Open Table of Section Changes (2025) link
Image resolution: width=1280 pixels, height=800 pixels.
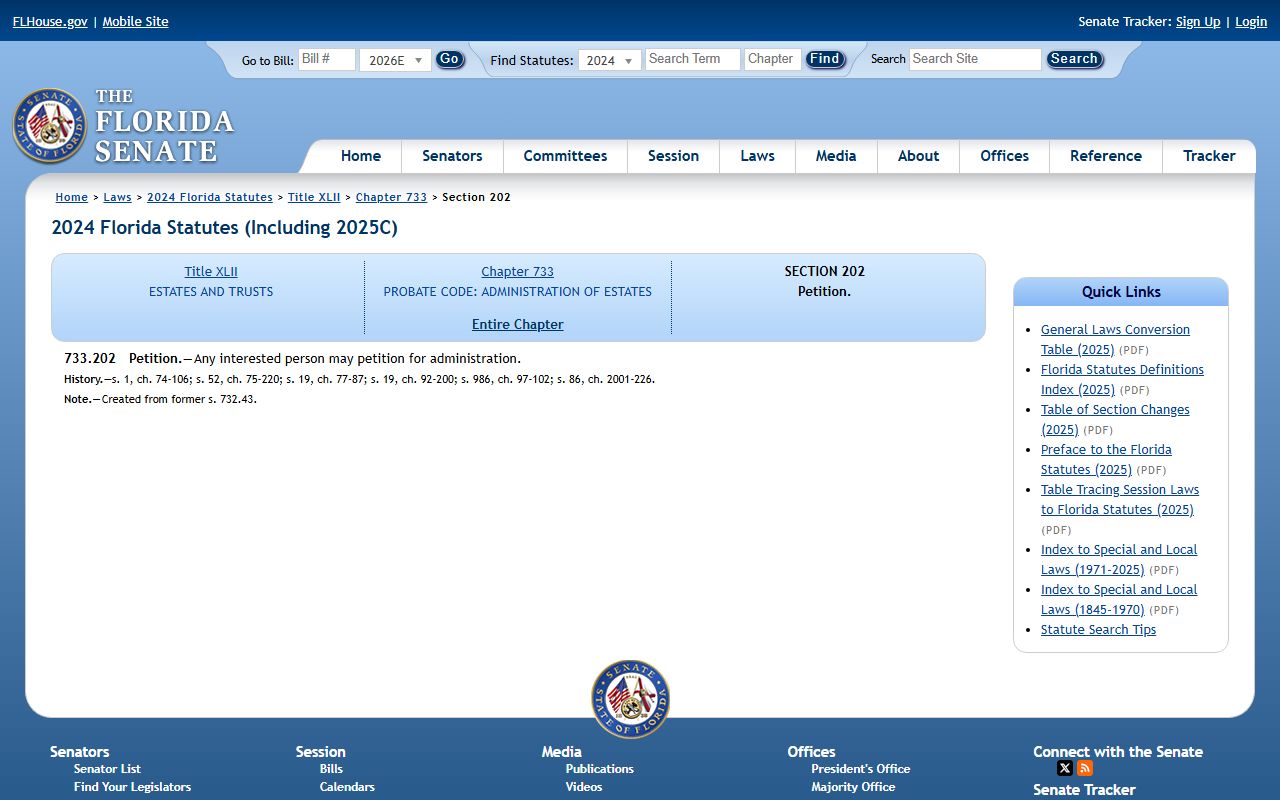point(1115,419)
